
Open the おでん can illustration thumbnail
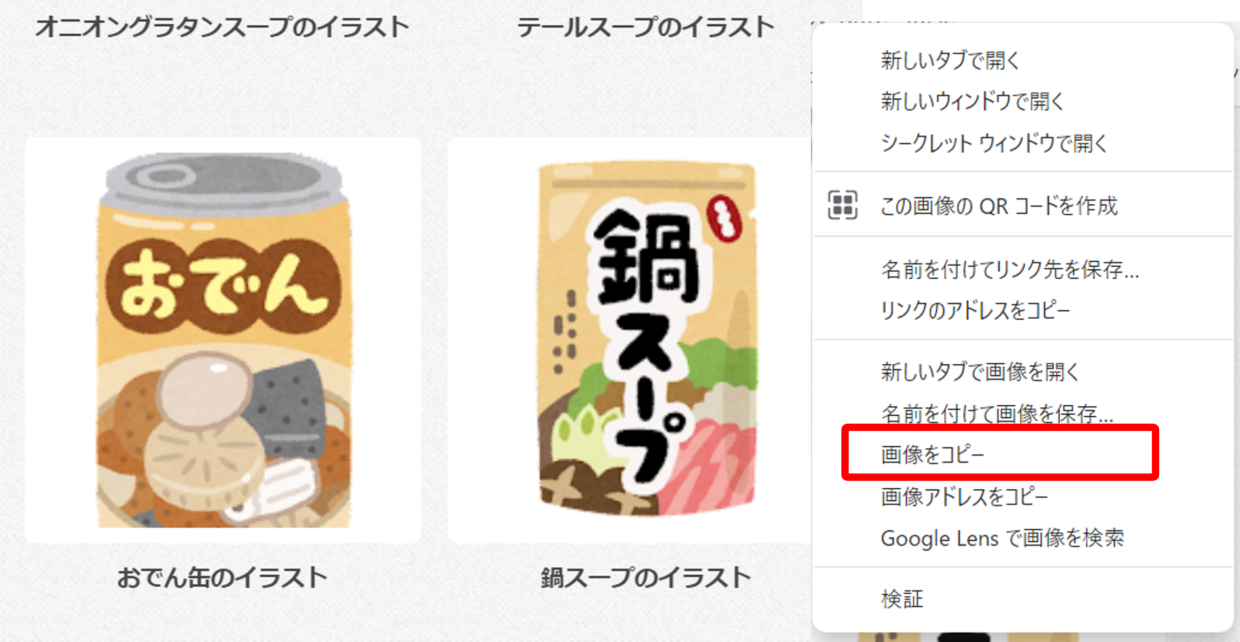pyautogui.click(x=222, y=340)
